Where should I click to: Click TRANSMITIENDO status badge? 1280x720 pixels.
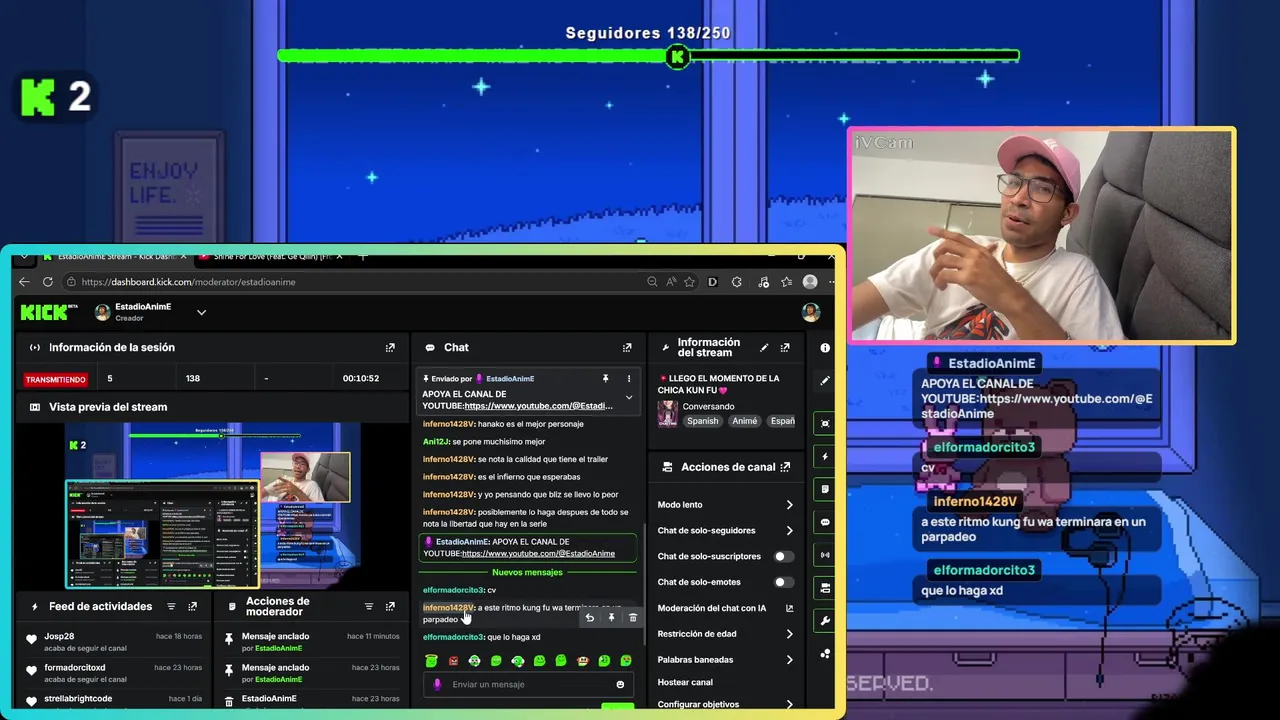coord(56,380)
